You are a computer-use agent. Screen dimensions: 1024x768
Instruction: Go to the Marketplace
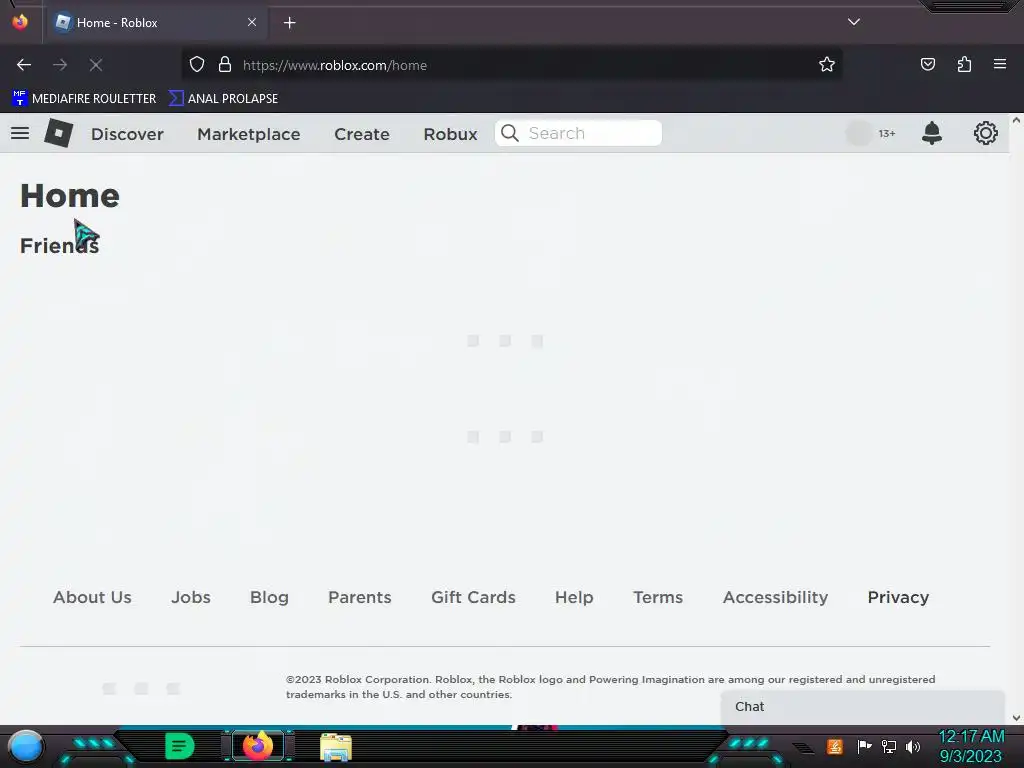[x=249, y=134]
